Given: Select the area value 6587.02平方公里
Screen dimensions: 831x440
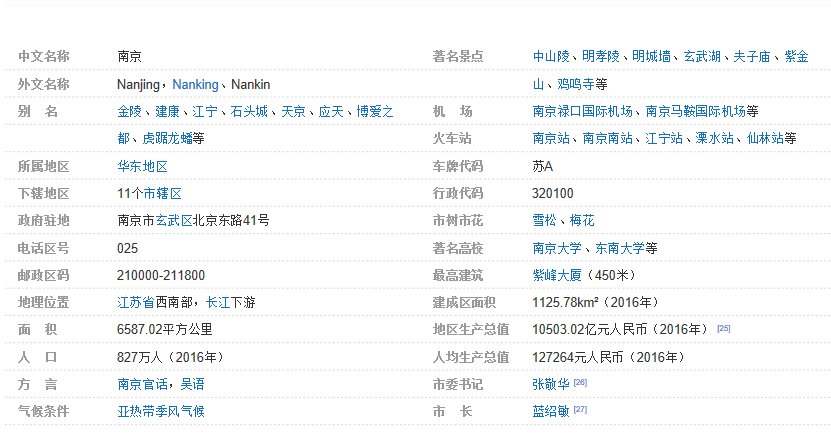Looking at the screenshot, I should click(165, 329).
